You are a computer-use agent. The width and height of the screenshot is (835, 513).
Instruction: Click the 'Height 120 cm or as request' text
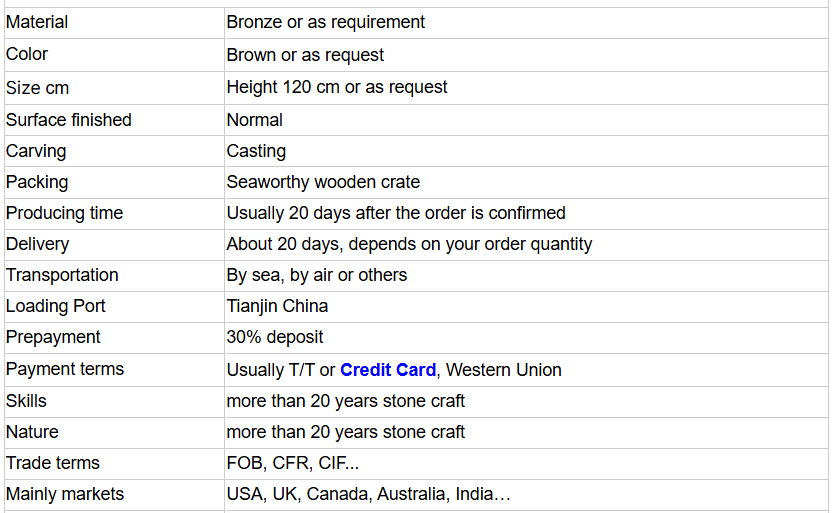pos(337,87)
